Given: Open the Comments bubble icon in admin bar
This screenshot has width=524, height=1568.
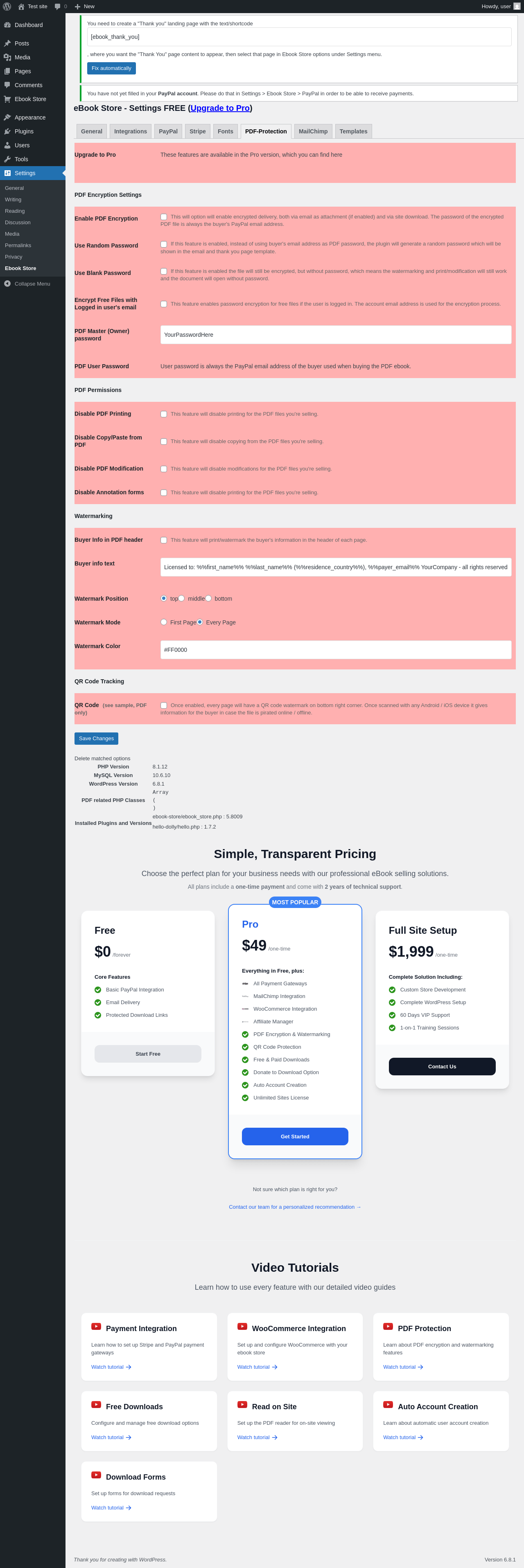Looking at the screenshot, I should (58, 7).
